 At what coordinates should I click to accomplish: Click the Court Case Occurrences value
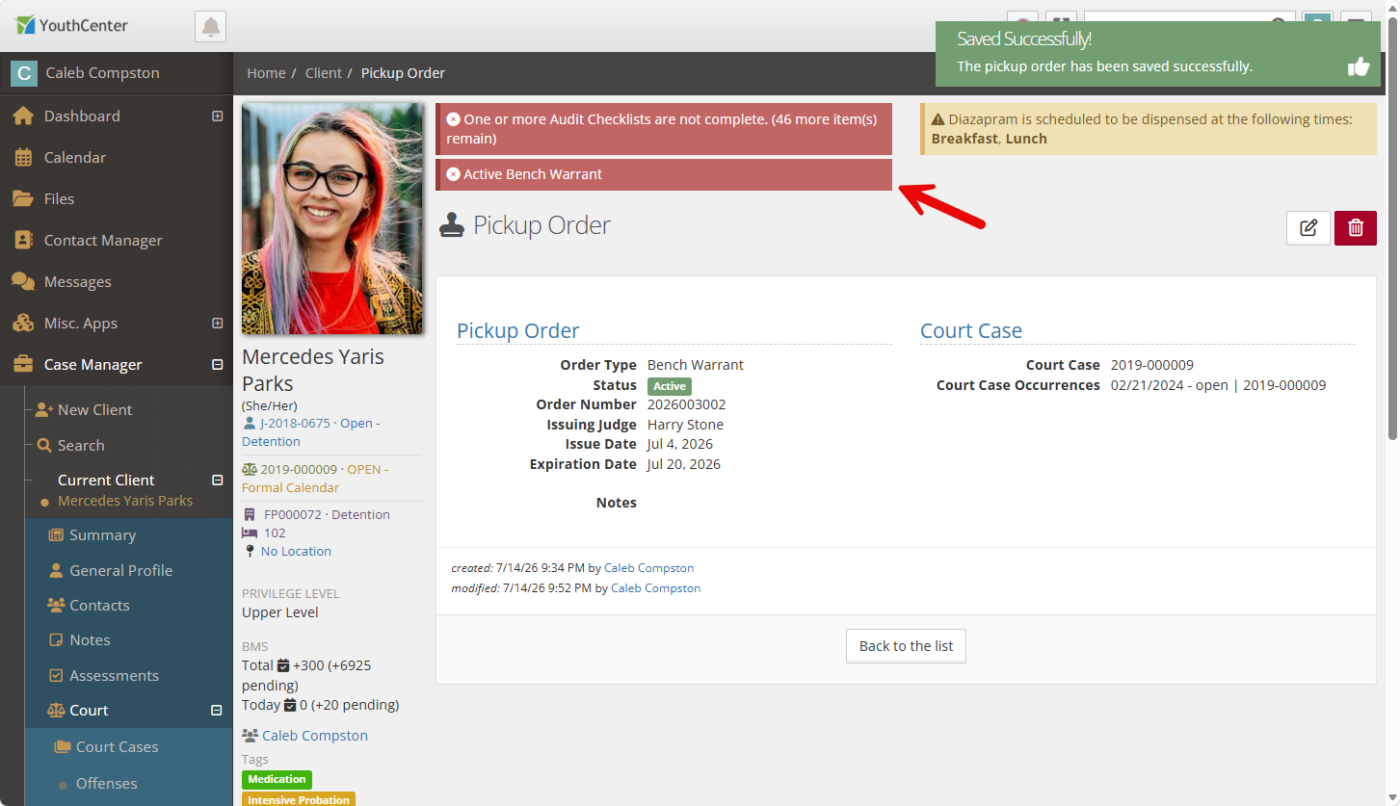1218,385
